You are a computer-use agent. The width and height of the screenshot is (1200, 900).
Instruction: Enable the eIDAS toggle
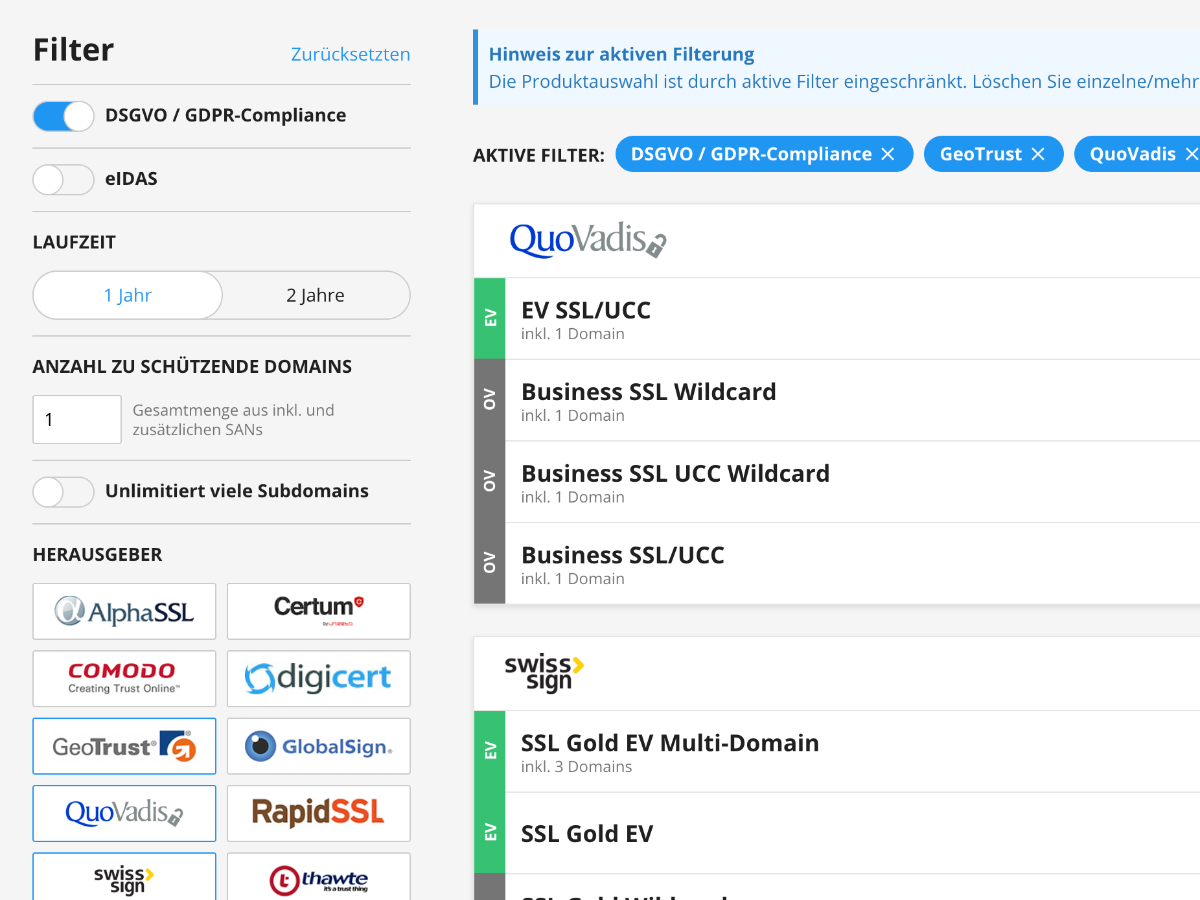tap(63, 180)
